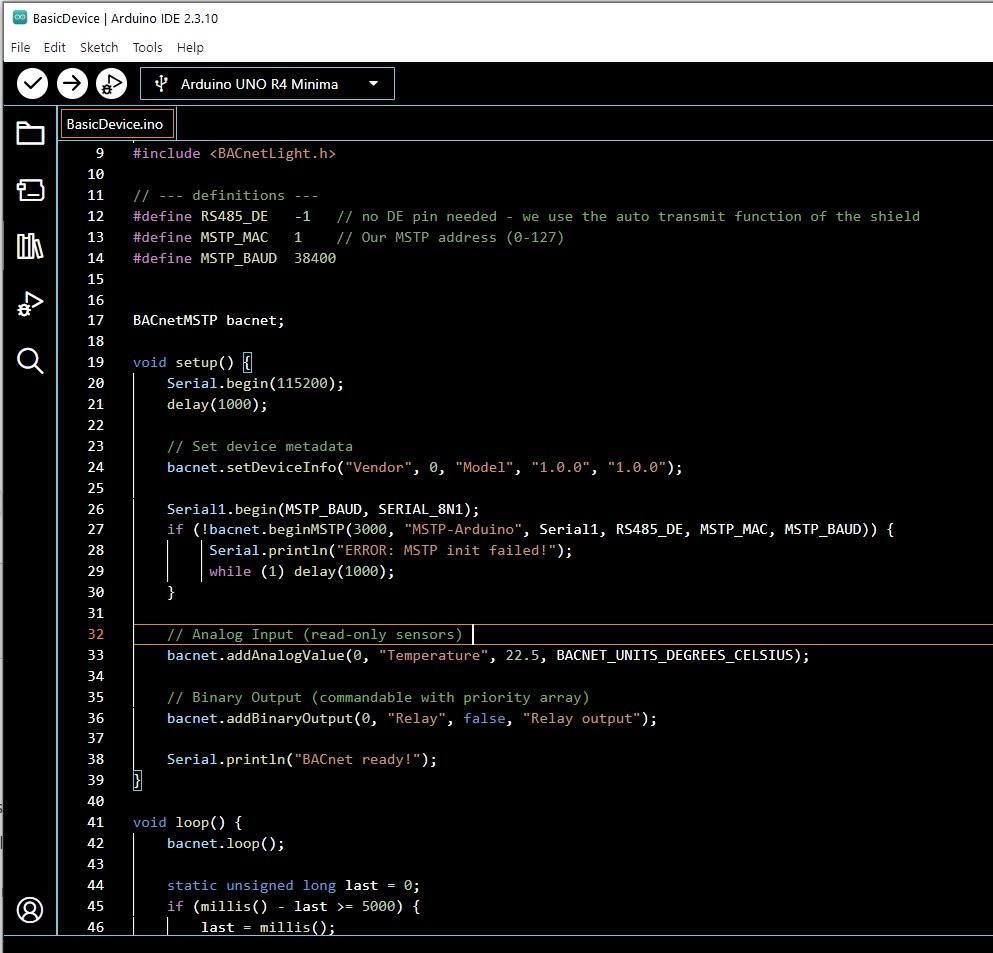The image size is (993, 953).
Task: Click the '"ERROR: MSTP init failed!"' string
Action: tap(446, 550)
